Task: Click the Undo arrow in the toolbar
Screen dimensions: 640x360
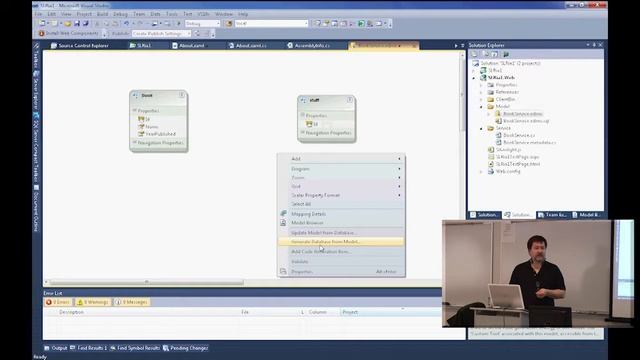Action: [127, 24]
